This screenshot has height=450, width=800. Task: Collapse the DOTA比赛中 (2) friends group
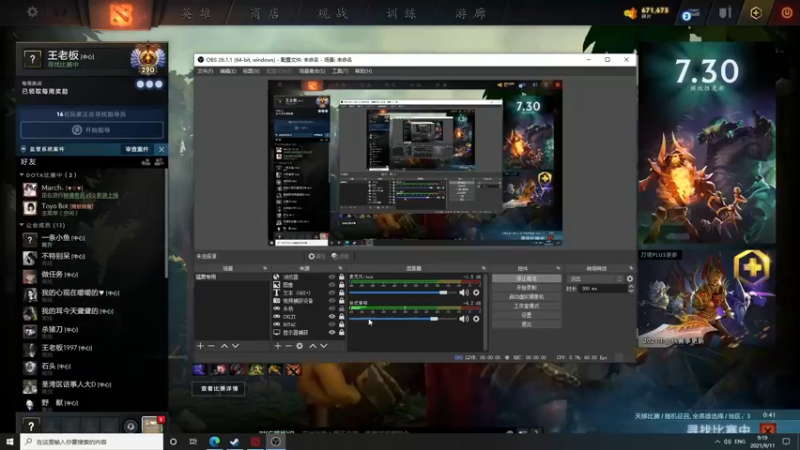[x=22, y=175]
